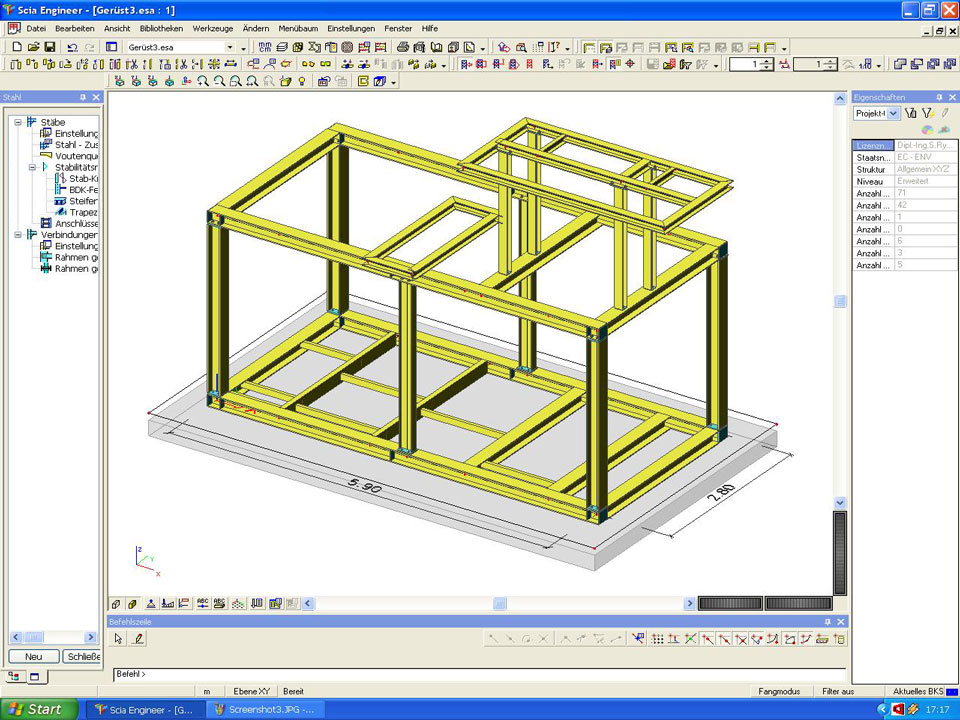Click the Undo arrow icon
960x720 pixels.
[72, 47]
